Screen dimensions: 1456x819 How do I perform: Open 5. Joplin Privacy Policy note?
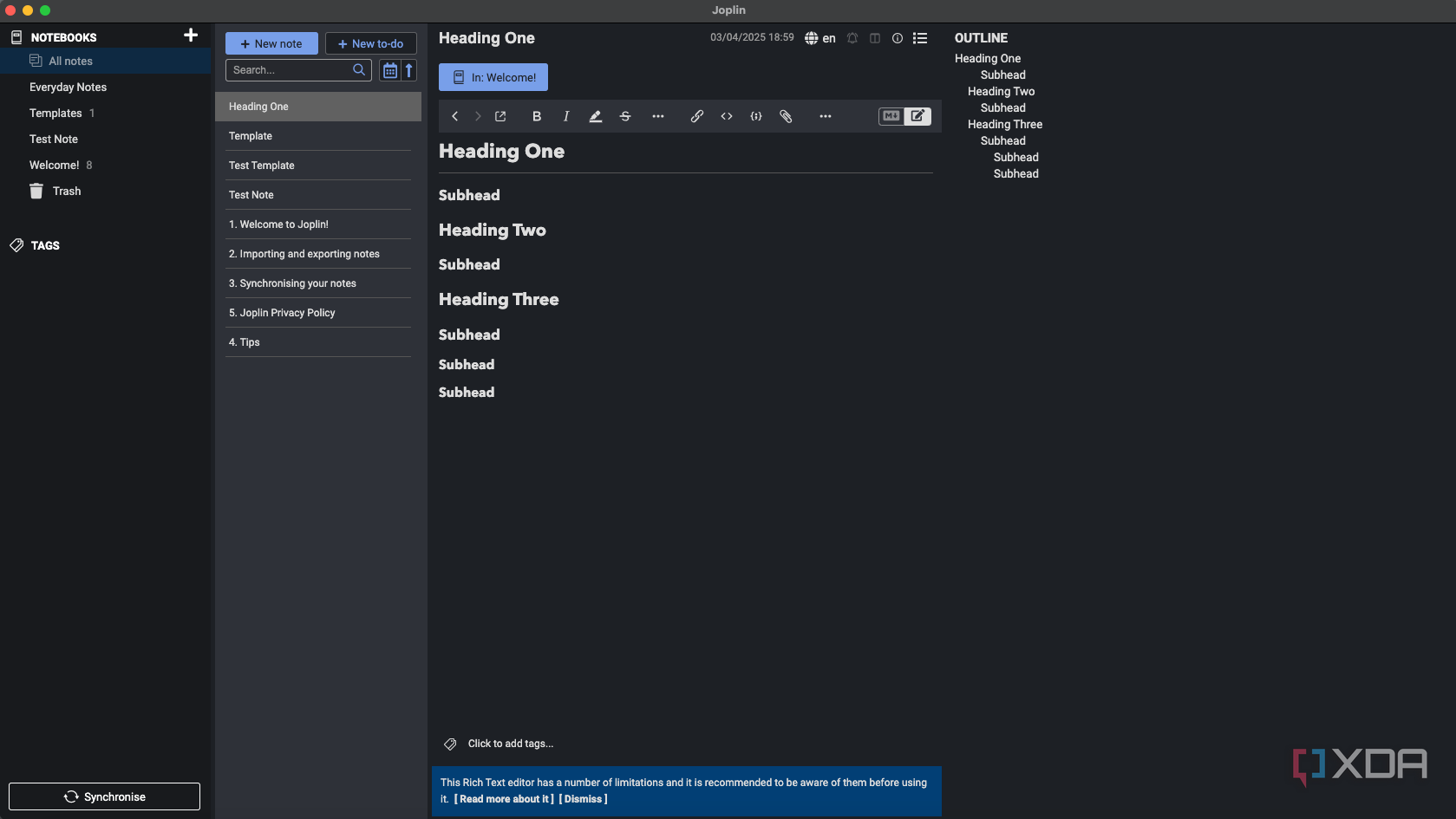click(318, 313)
